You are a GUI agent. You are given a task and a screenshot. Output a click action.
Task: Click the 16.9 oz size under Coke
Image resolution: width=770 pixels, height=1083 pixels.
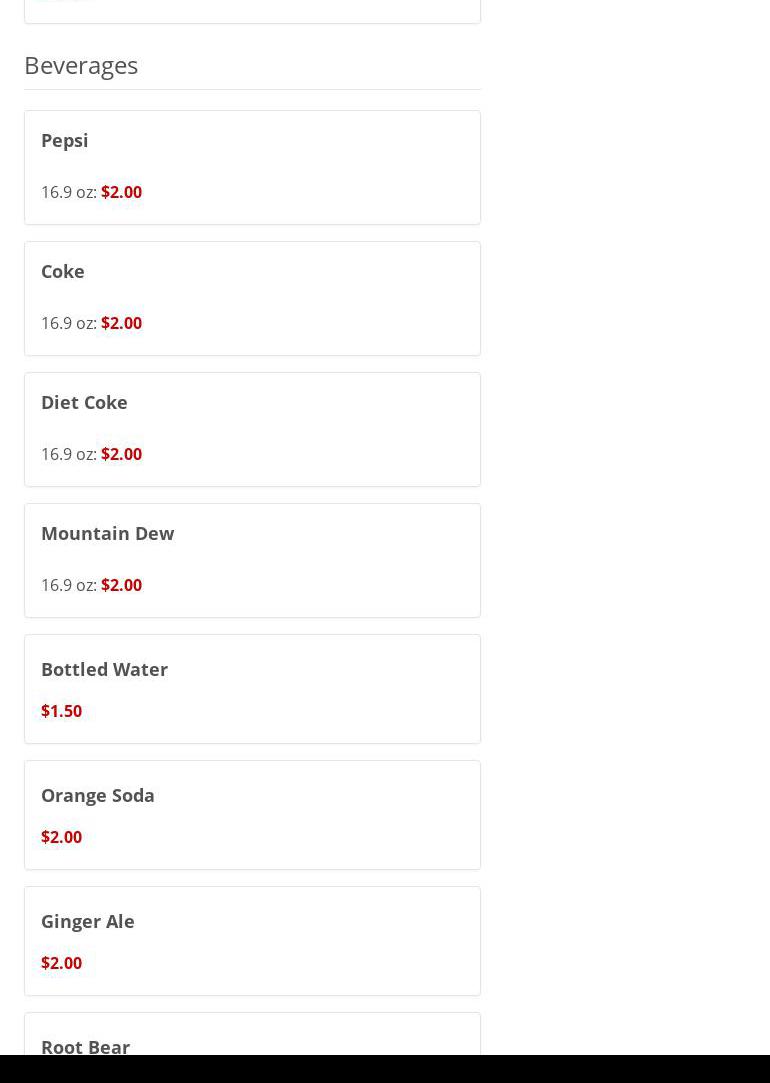[x=68, y=323]
